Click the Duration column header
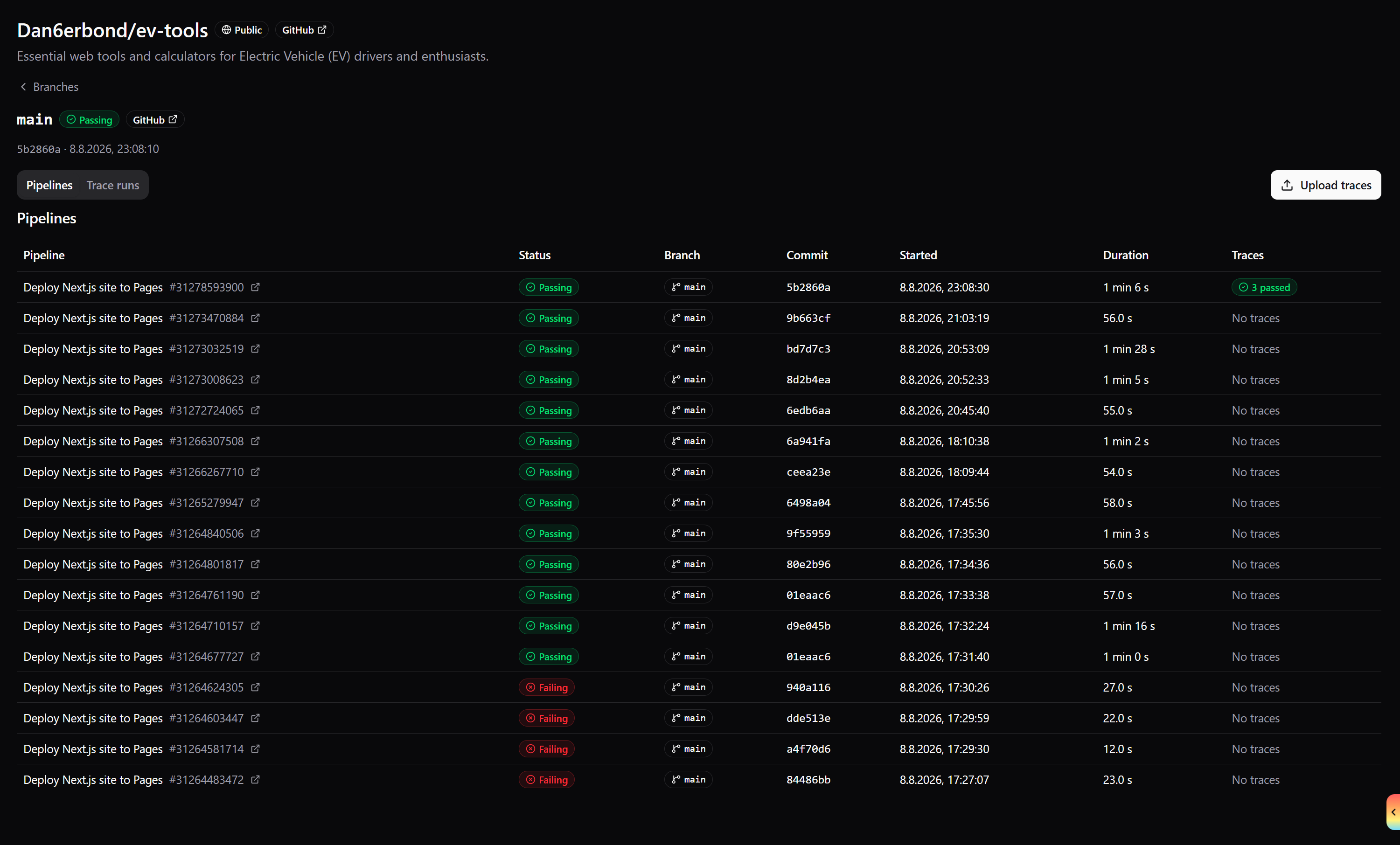1400x845 pixels. (x=1125, y=256)
